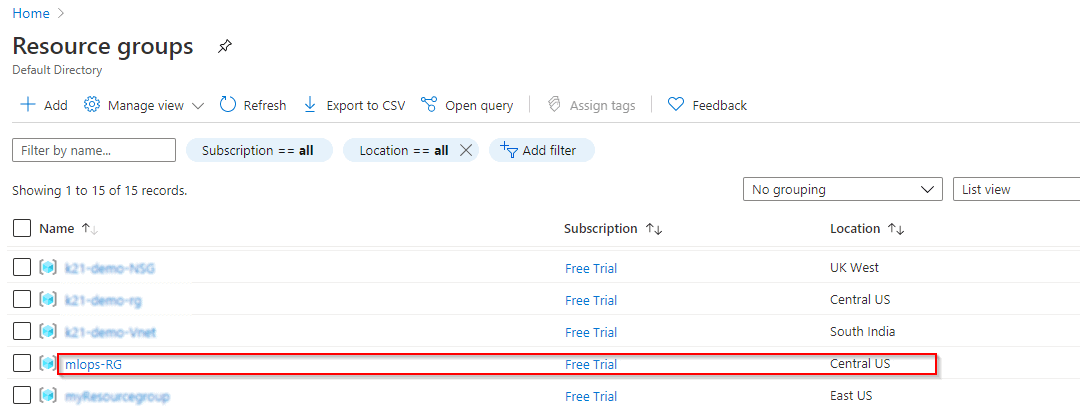Click the Refresh icon in toolbar
1080x410 pixels.
(x=228, y=105)
